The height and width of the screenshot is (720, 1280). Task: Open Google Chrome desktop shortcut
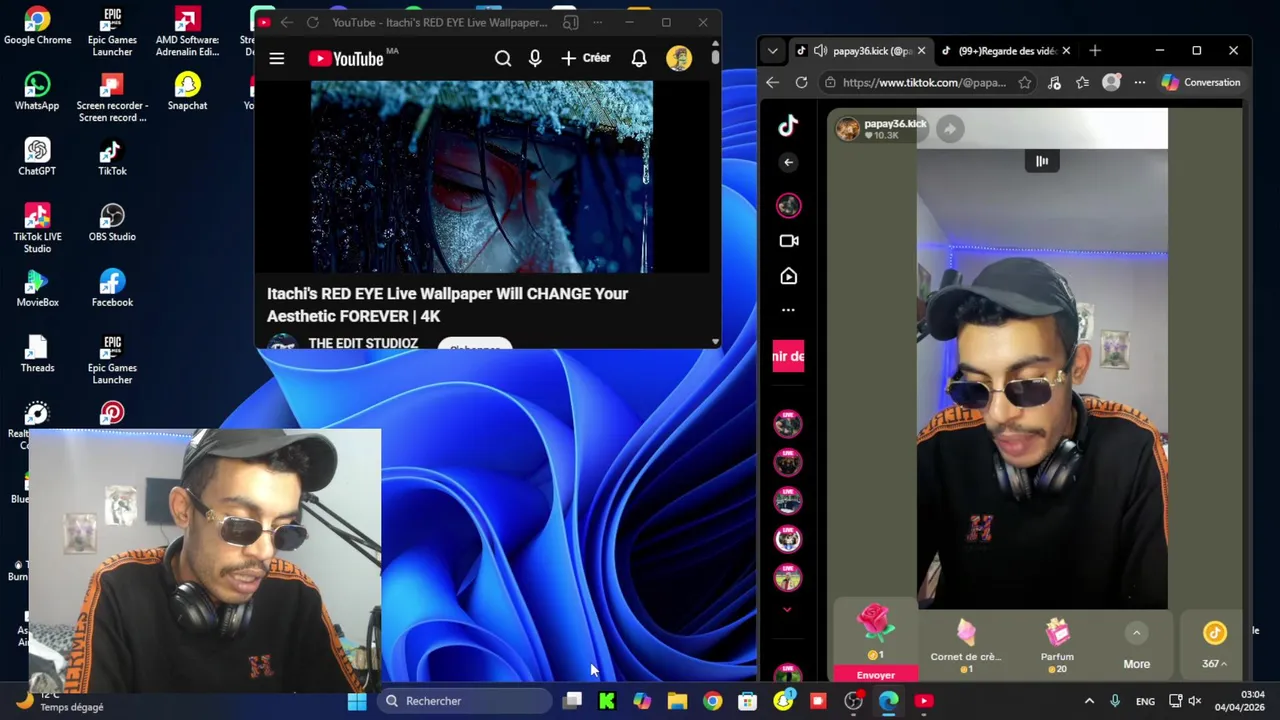37,27
